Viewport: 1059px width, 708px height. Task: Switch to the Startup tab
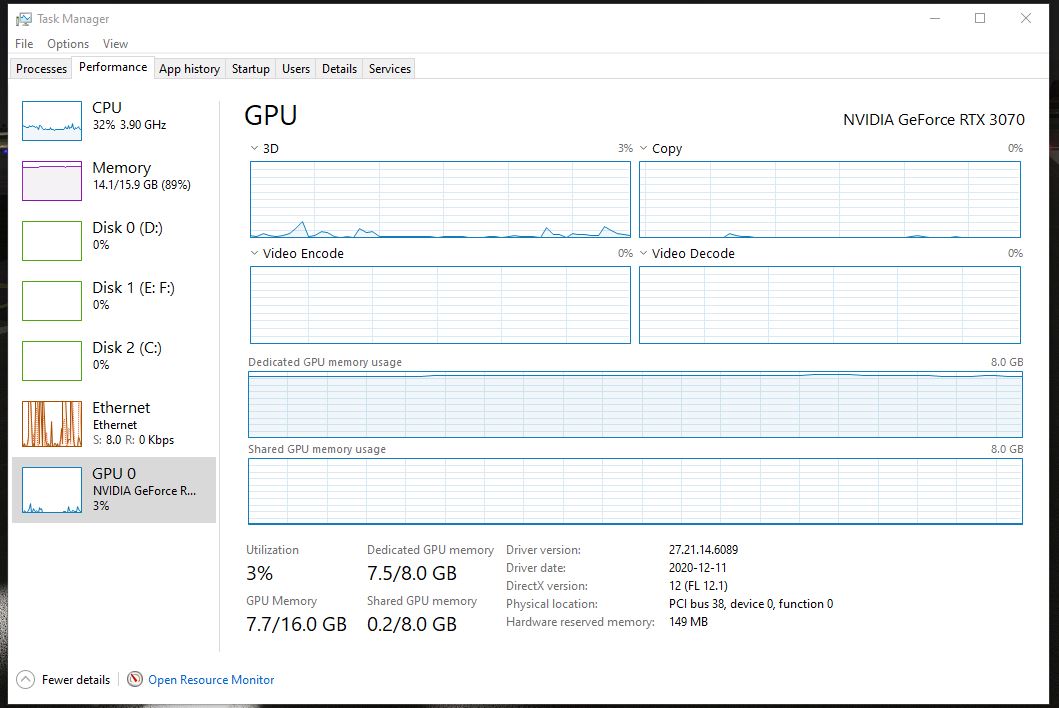[250, 69]
